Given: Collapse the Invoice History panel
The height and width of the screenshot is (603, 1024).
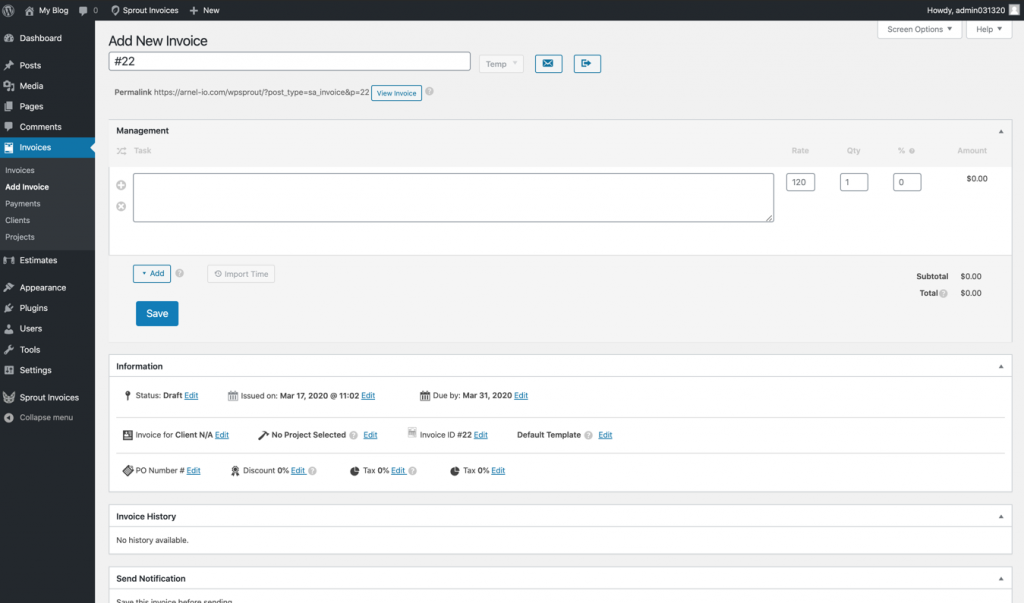Looking at the screenshot, I should pyautogui.click(x=1001, y=517).
